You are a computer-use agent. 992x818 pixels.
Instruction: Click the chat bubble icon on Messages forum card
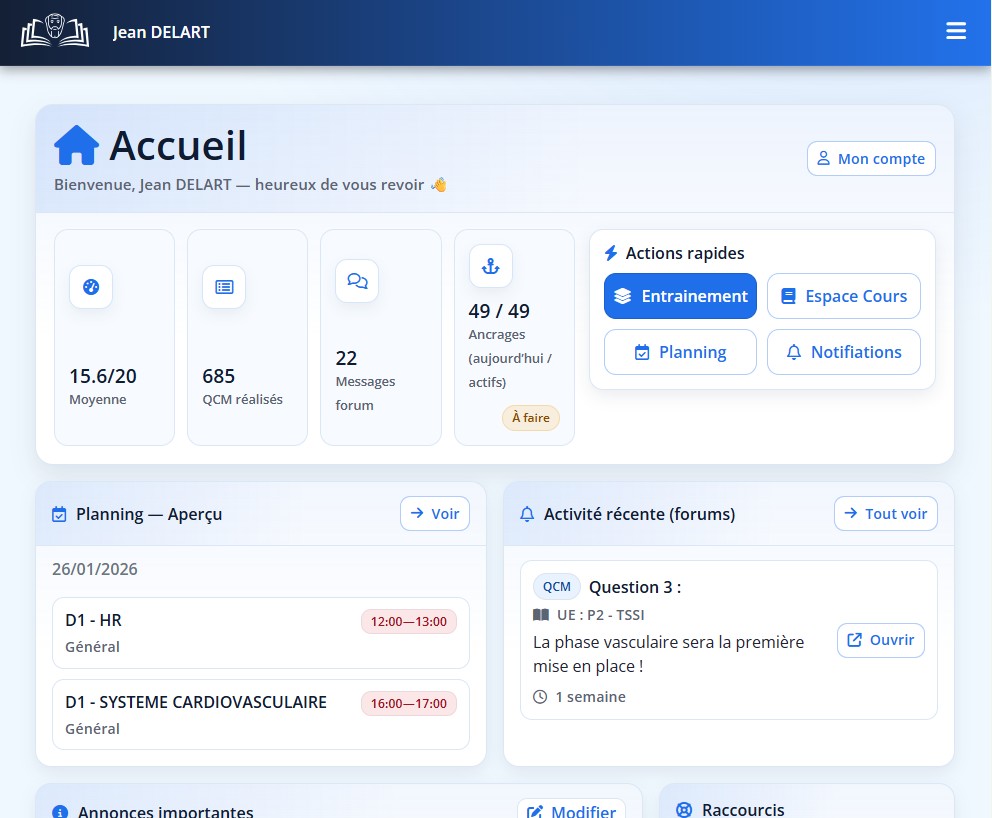pyautogui.click(x=357, y=281)
